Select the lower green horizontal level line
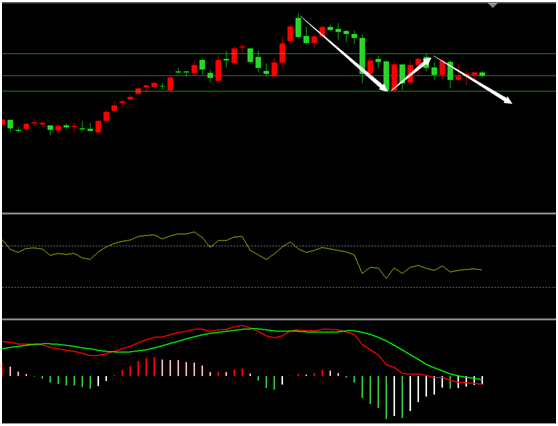 279,91
